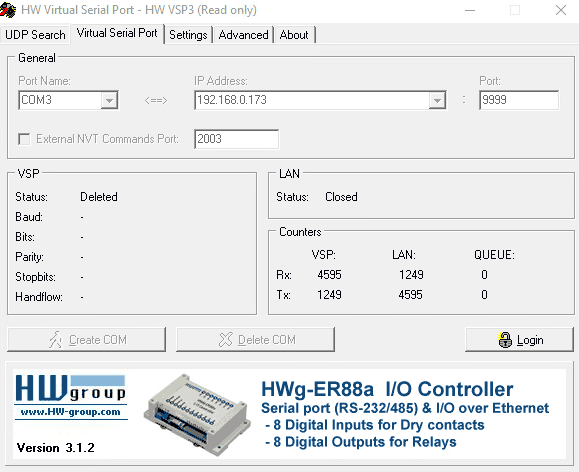Open the Port Name COM3 dropdown arrow
This screenshot has height=472, width=579.
click(109, 100)
